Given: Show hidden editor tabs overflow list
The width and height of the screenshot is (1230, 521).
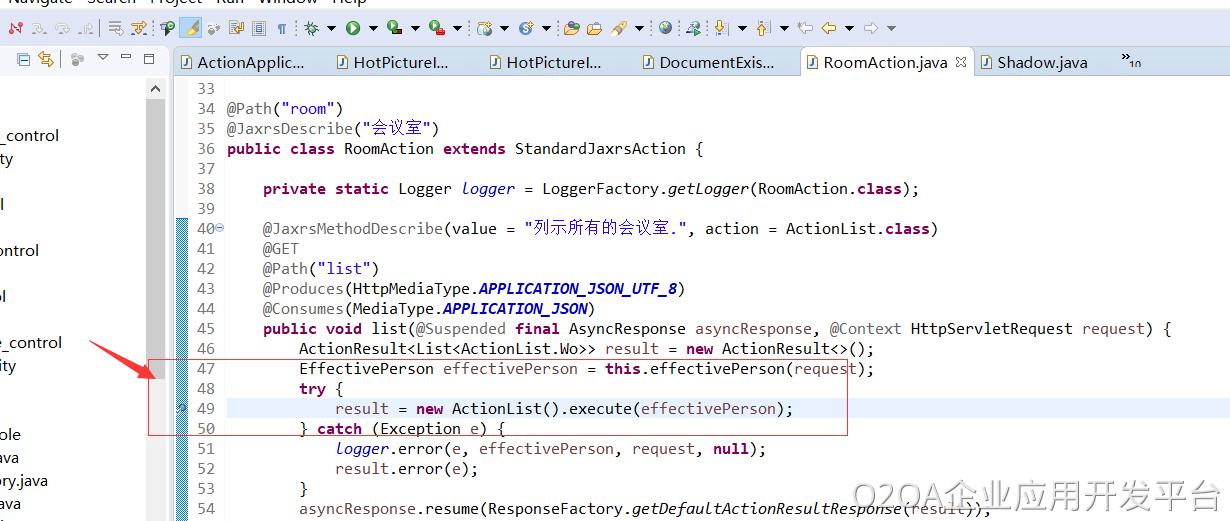Looking at the screenshot, I should point(1130,60).
